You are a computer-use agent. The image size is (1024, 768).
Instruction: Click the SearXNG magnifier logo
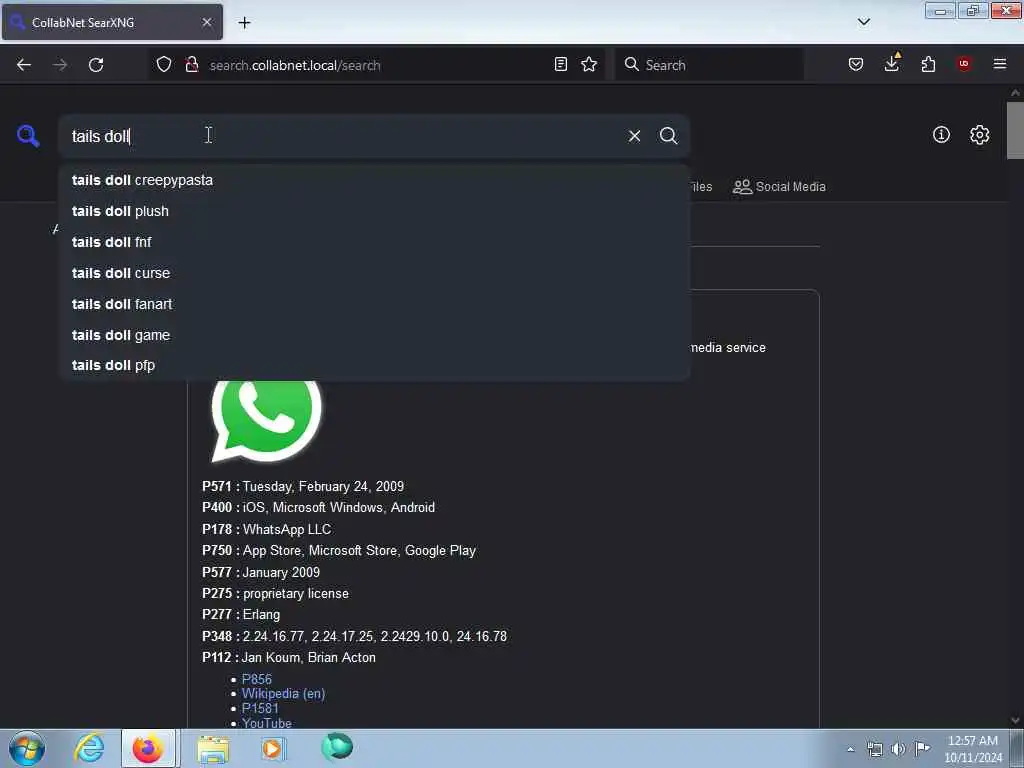tap(28, 136)
